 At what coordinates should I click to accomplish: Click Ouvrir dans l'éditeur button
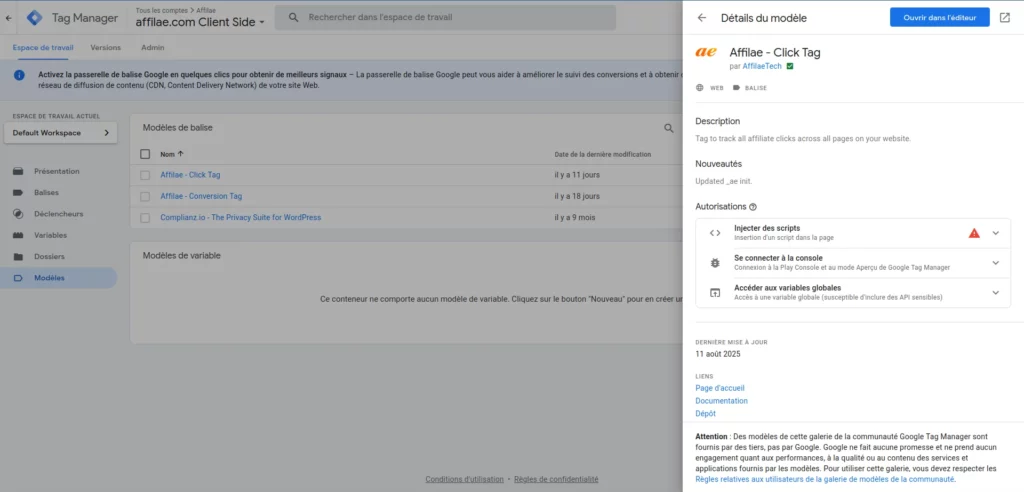click(939, 17)
